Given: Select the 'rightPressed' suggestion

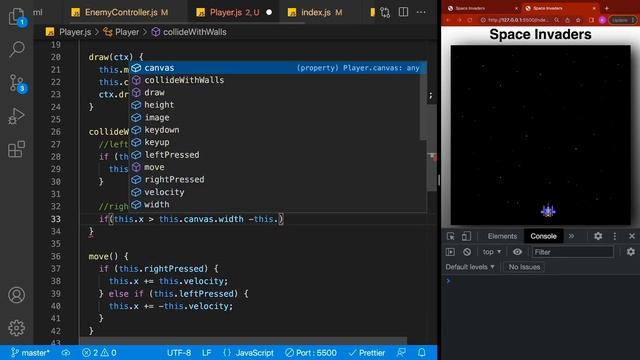Looking at the screenshot, I should pyautogui.click(x=278, y=180).
